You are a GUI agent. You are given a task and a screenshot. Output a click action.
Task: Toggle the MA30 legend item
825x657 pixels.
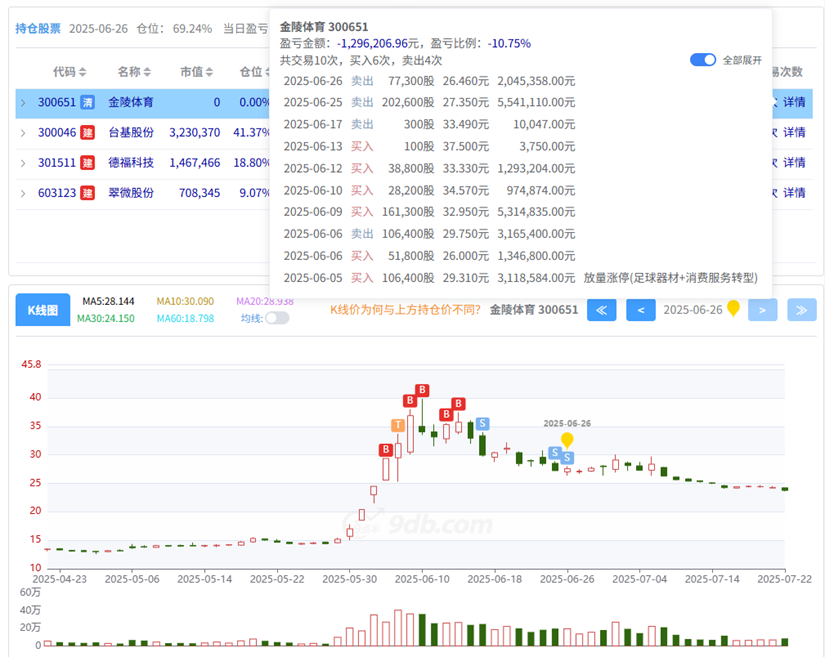click(x=106, y=318)
